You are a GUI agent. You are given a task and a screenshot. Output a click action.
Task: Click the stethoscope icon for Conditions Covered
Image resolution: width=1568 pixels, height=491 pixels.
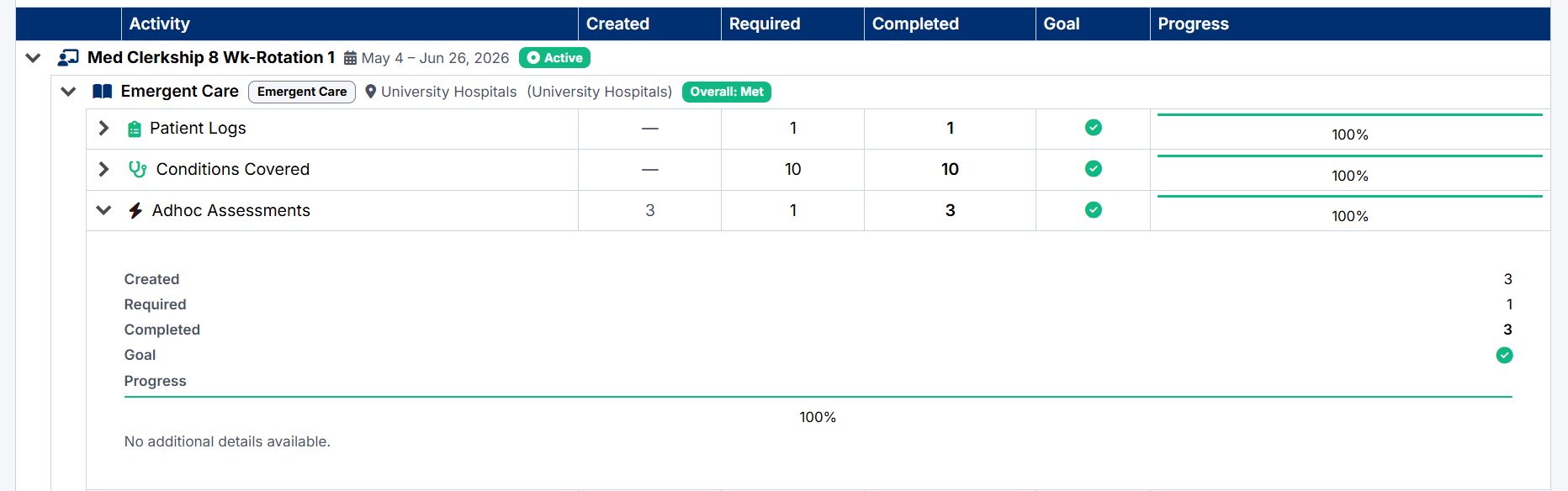pyautogui.click(x=138, y=169)
